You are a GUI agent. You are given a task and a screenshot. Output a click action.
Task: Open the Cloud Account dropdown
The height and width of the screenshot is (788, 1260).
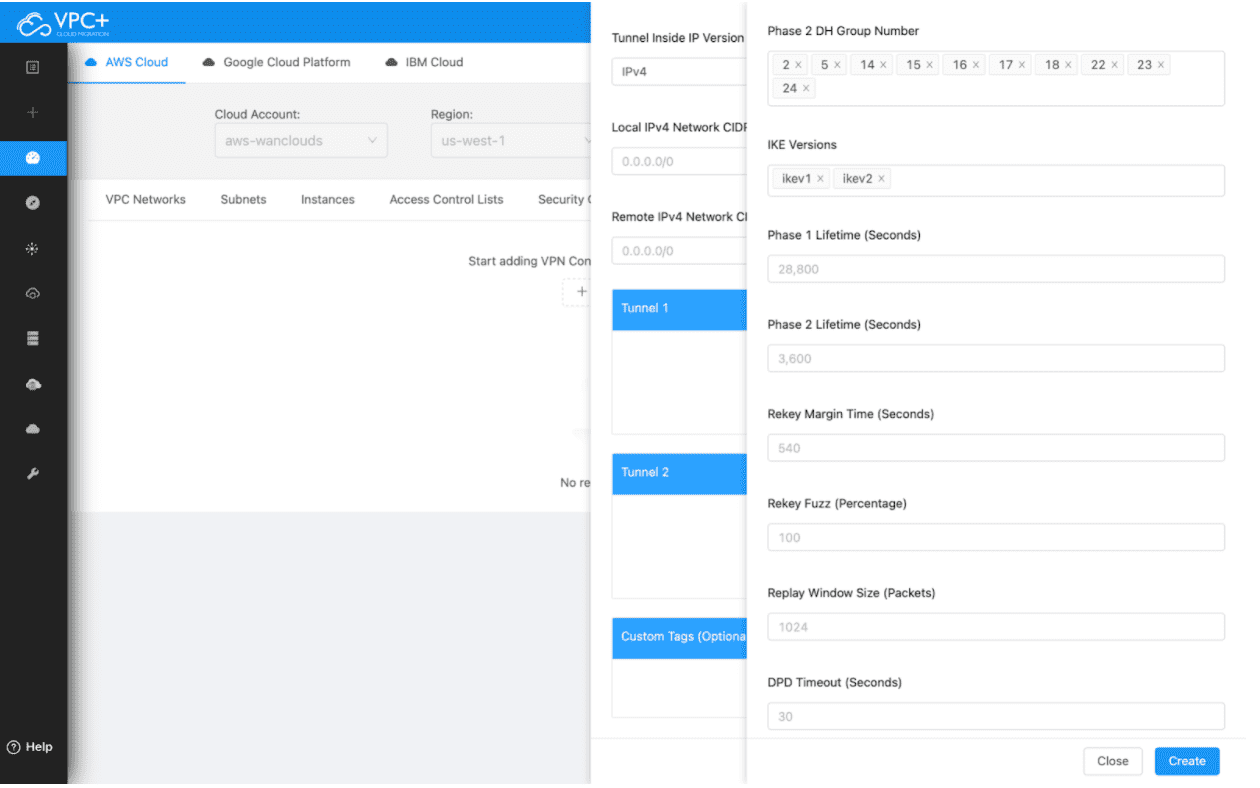(x=301, y=141)
